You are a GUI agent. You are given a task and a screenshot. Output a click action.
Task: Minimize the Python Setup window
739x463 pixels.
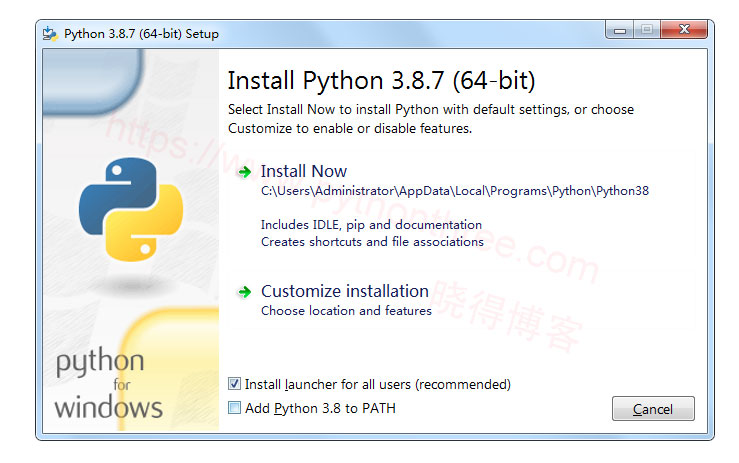(620, 30)
